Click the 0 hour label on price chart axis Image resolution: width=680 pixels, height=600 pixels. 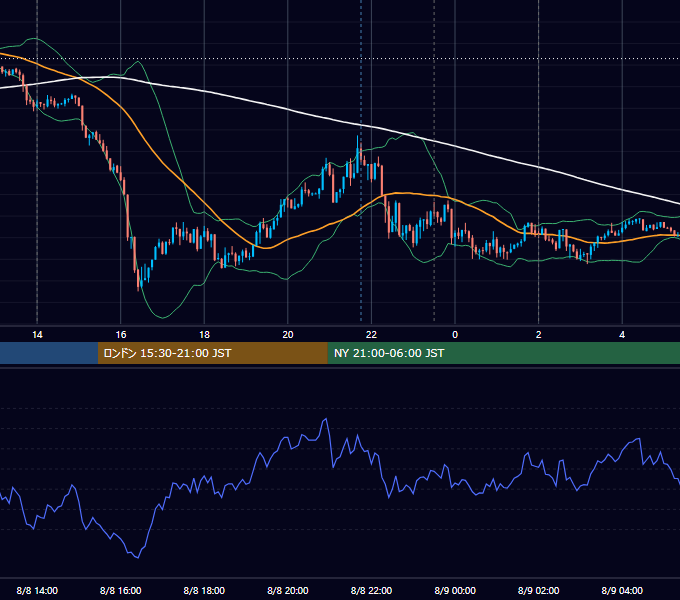(455, 335)
